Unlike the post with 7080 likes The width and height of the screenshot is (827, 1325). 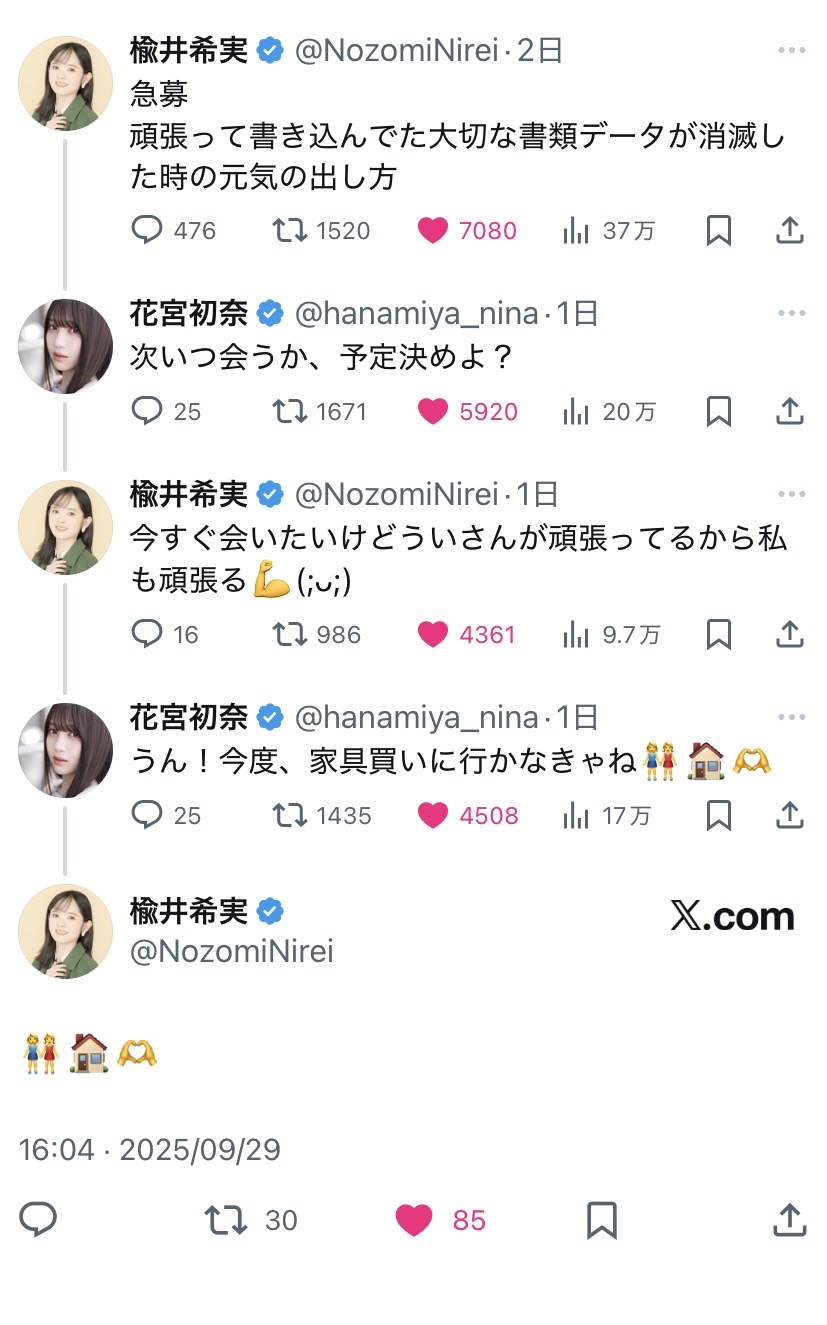point(433,231)
